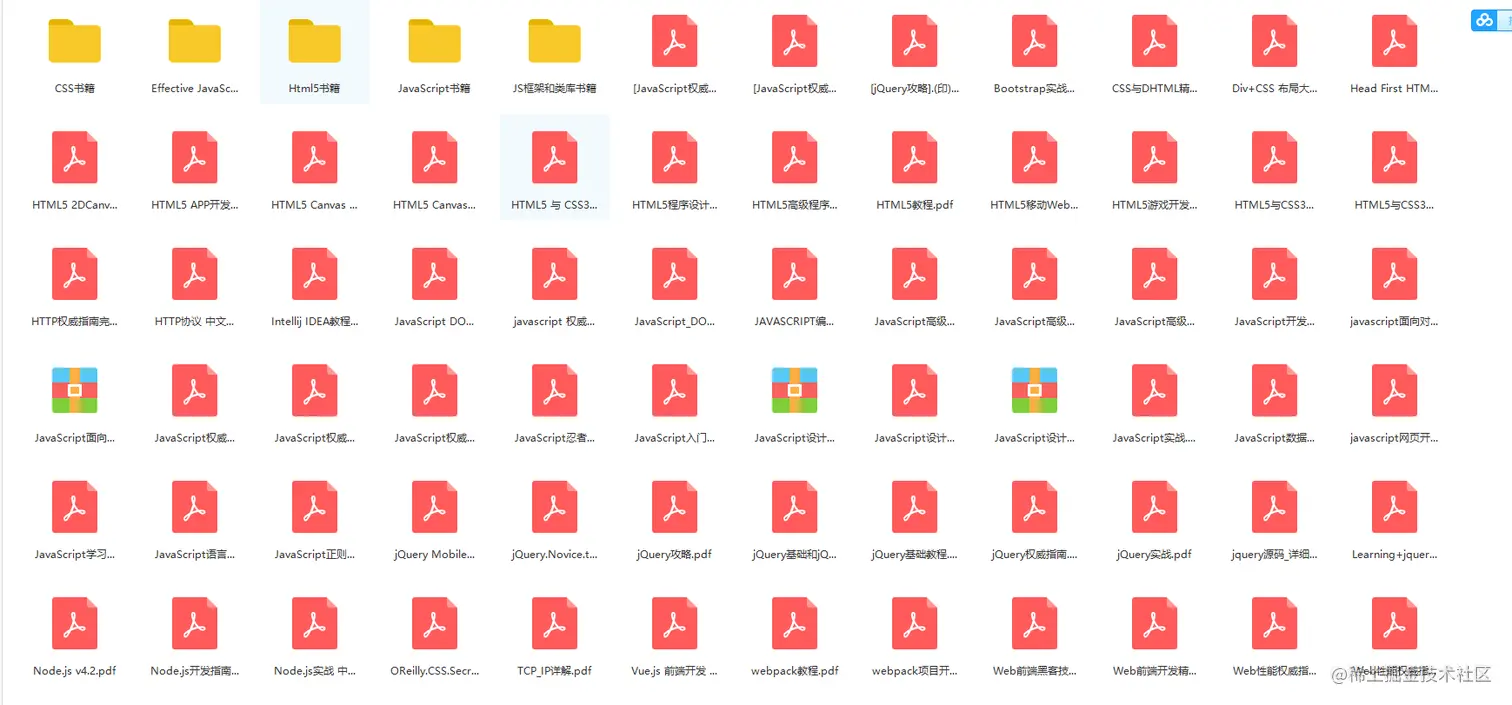Image resolution: width=1512 pixels, height=705 pixels.
Task: Click the 'jQuery权威指南...' file label
Action: pyautogui.click(x=1035, y=554)
